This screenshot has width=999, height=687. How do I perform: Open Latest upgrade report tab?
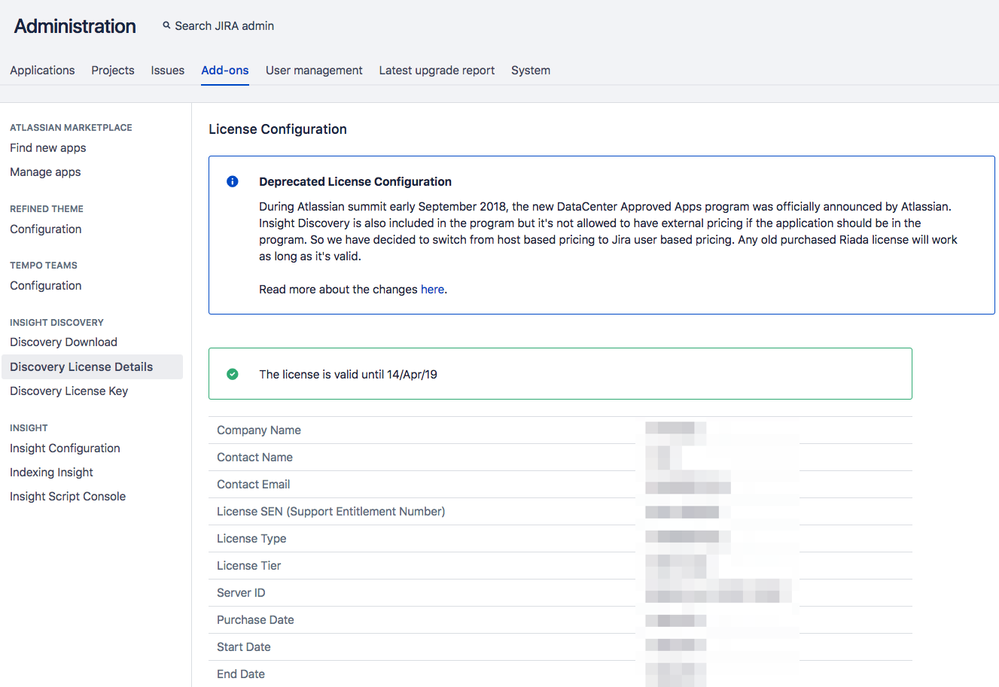point(436,70)
